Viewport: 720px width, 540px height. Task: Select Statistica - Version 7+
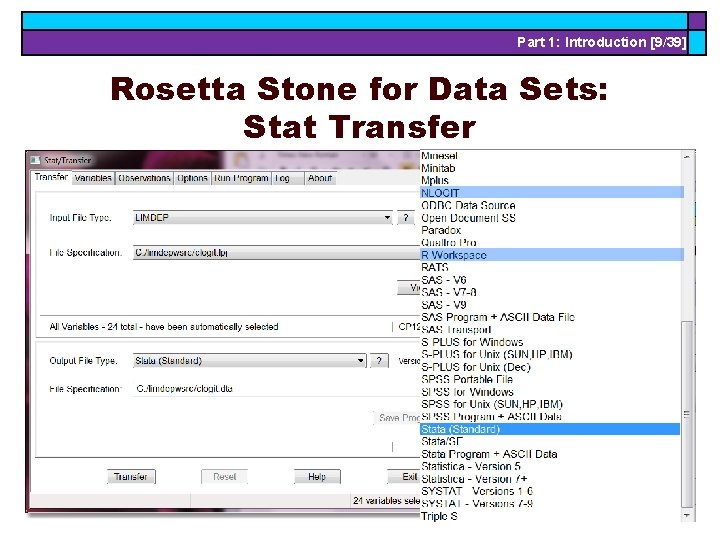pyautogui.click(x=551, y=479)
